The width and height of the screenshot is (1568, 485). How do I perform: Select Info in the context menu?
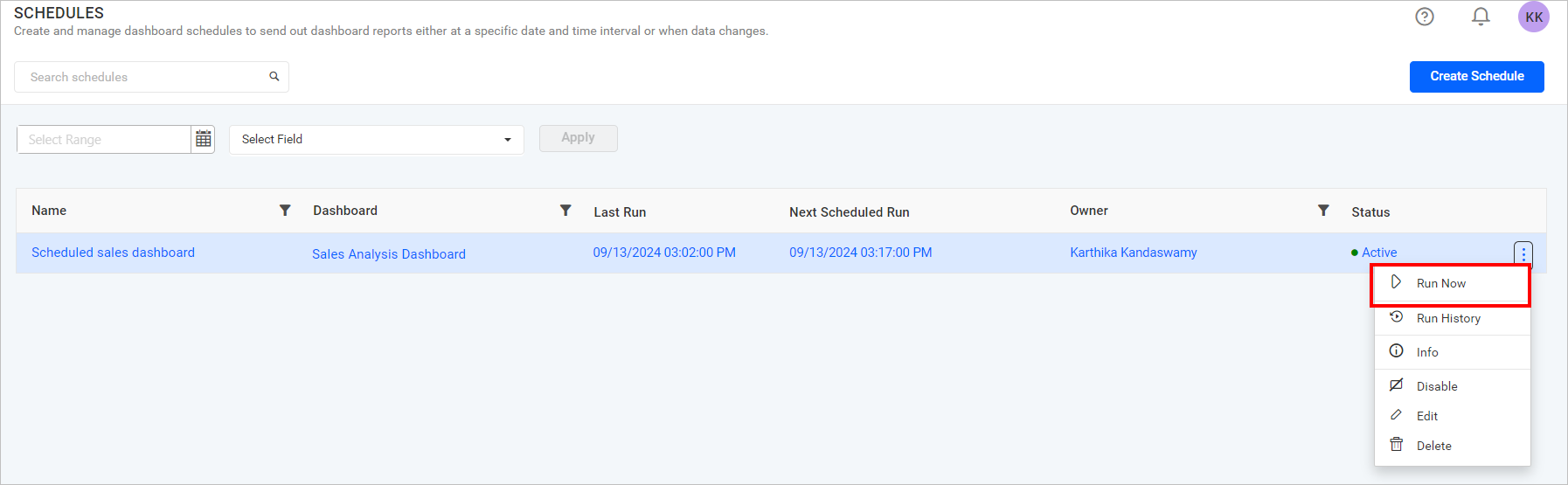pos(1427,352)
